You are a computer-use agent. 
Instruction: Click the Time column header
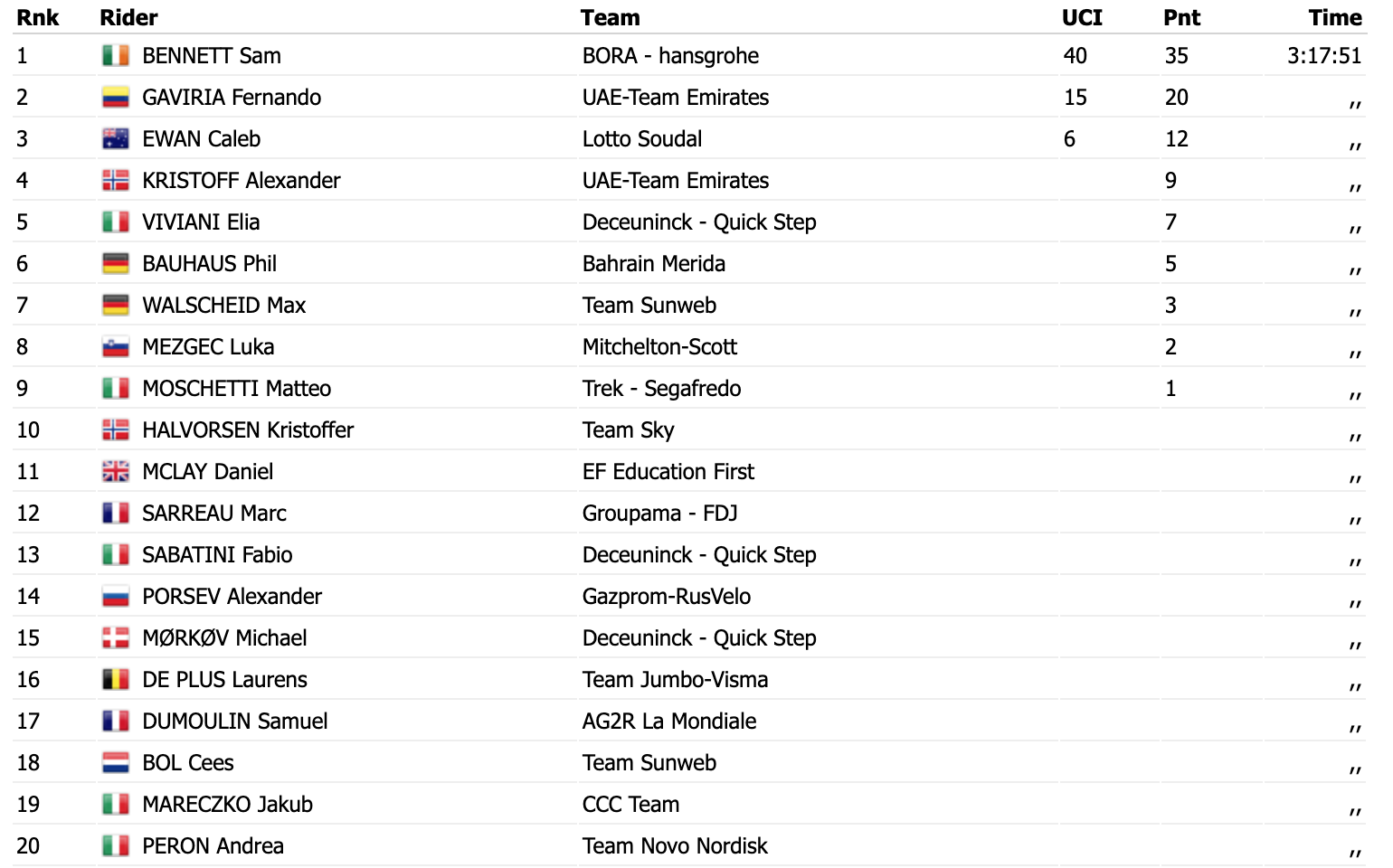click(1335, 17)
